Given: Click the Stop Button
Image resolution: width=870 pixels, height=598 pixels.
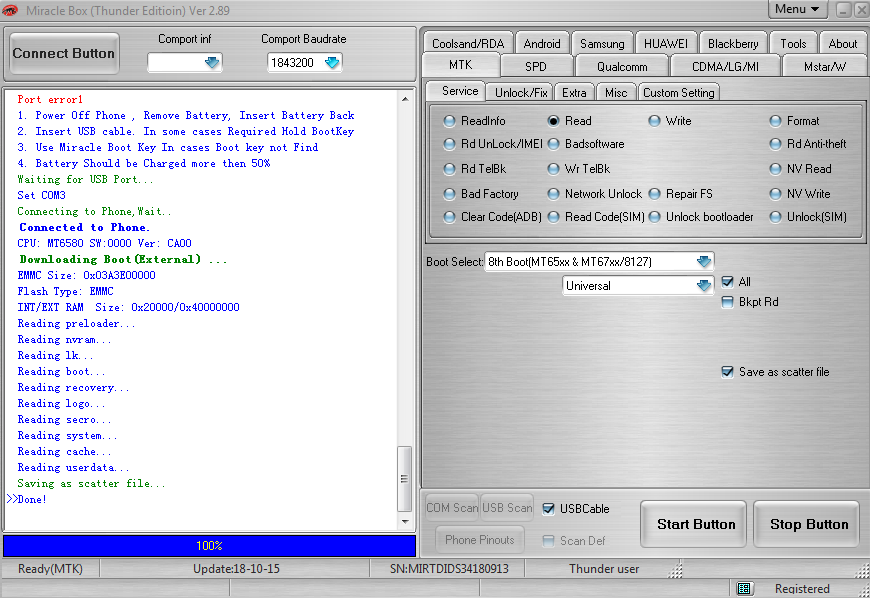Looking at the screenshot, I should pos(808,524).
